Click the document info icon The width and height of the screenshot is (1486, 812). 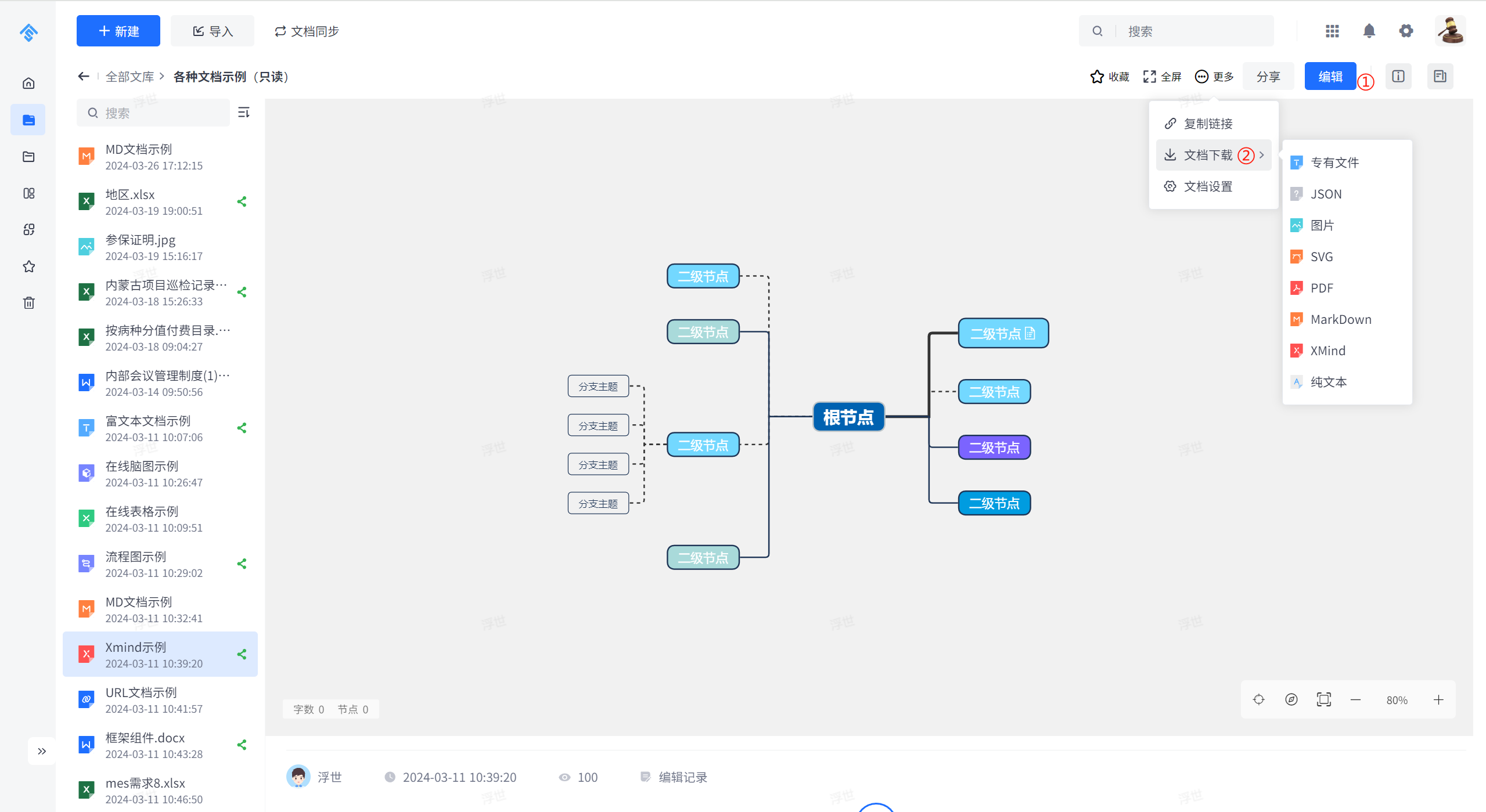pos(1398,76)
